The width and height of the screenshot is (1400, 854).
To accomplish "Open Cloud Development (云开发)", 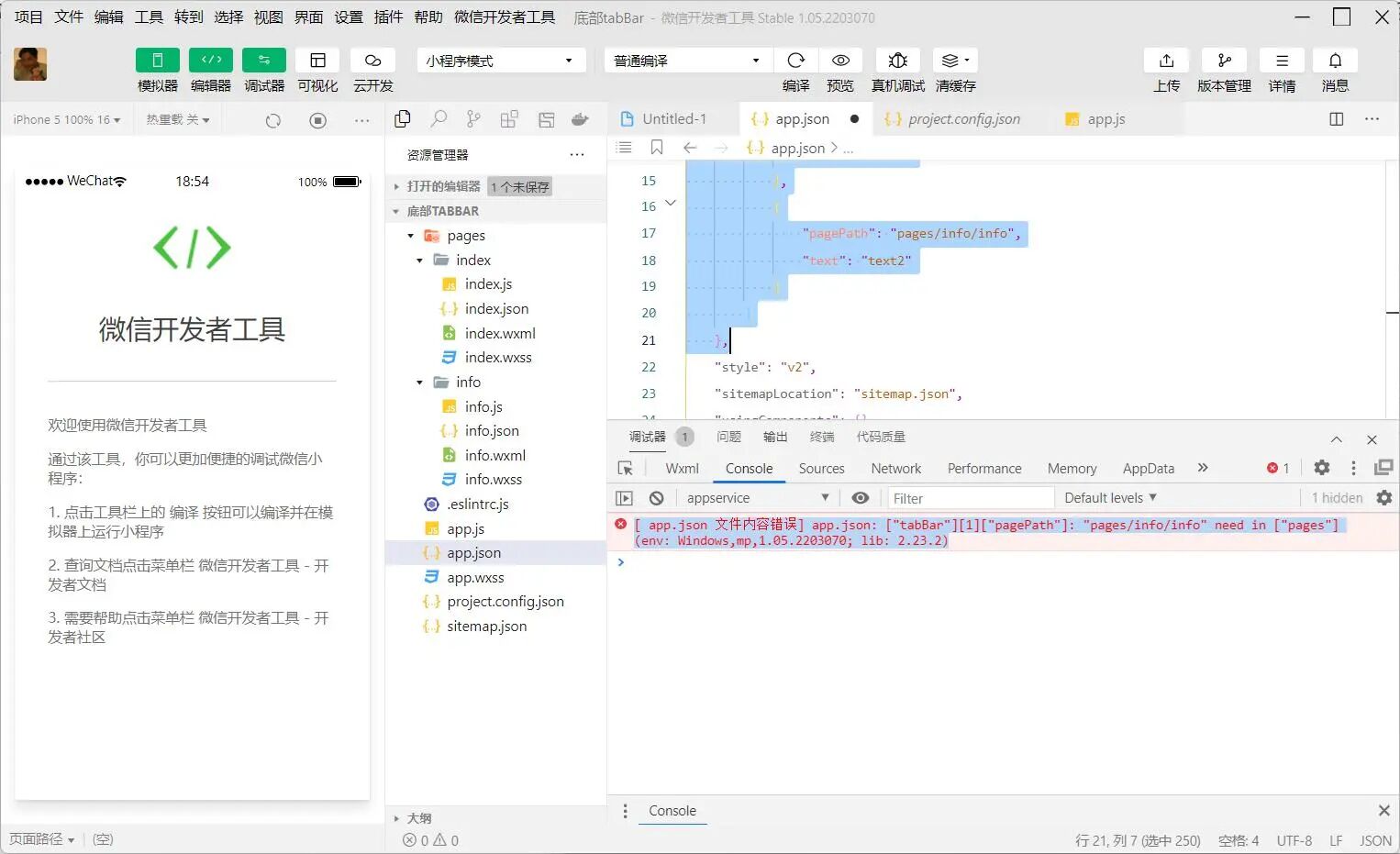I will coord(372,61).
